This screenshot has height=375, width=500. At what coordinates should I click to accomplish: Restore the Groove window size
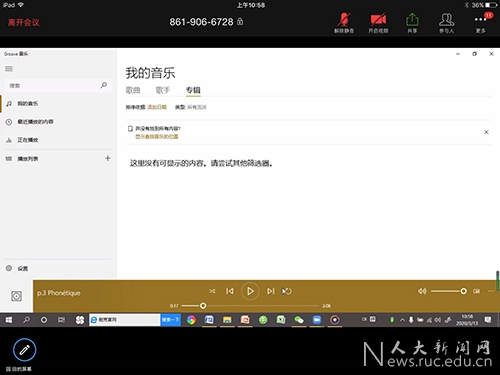pyautogui.click(x=475, y=54)
